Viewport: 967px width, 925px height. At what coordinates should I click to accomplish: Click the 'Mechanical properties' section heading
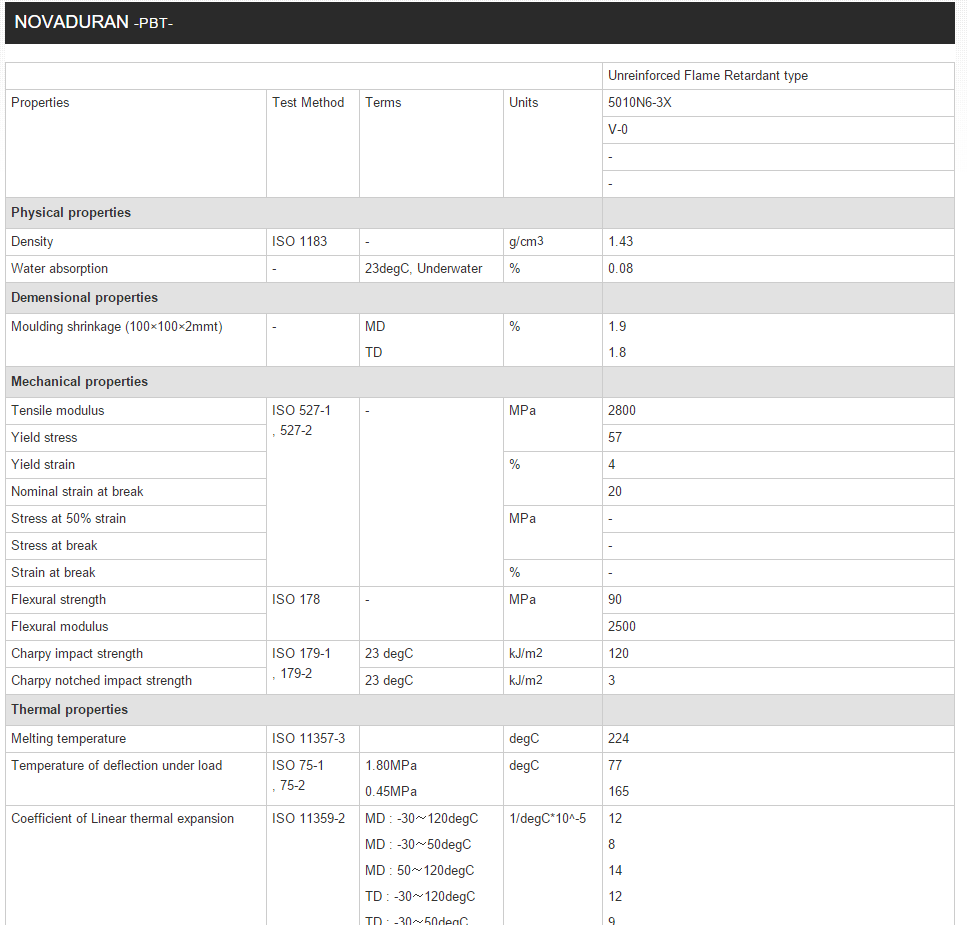click(x=79, y=381)
